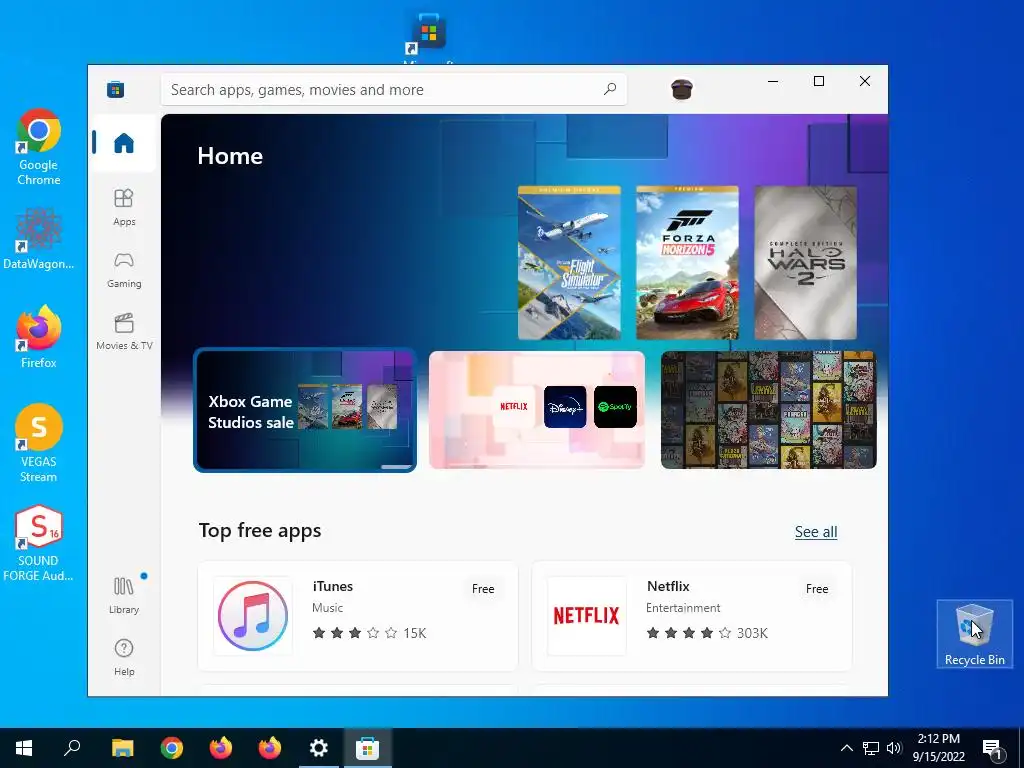The image size is (1024, 768).
Task: Open Chrome from the taskbar
Action: coord(172,748)
